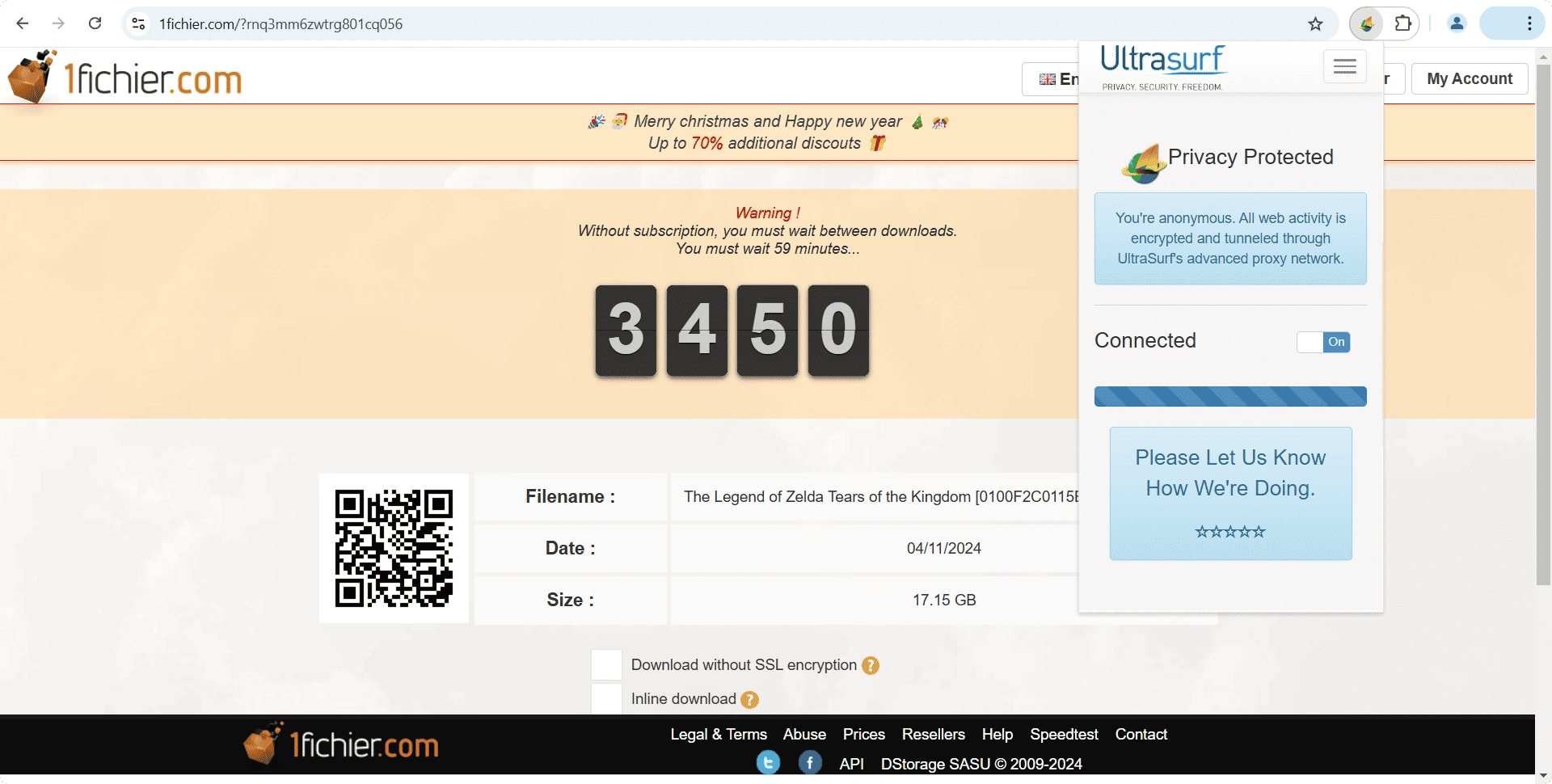Open Ultrasurf hamburger menu
The image size is (1552, 784).
(1345, 66)
